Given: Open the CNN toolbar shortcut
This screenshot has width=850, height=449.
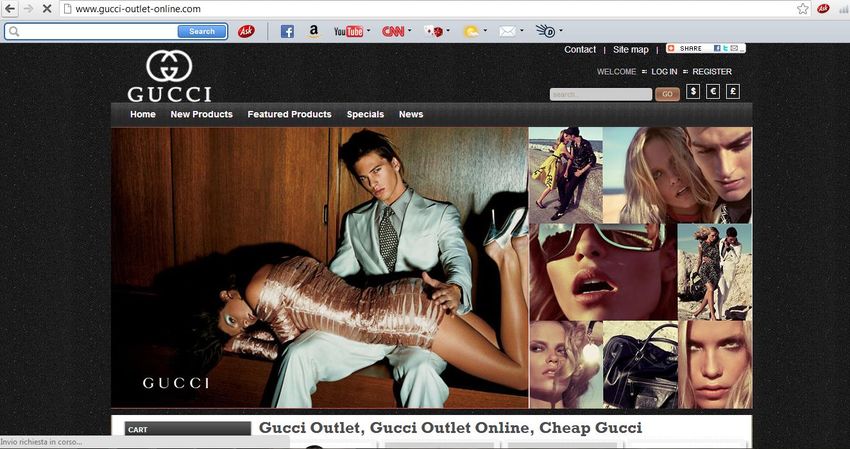Looking at the screenshot, I should [393, 31].
